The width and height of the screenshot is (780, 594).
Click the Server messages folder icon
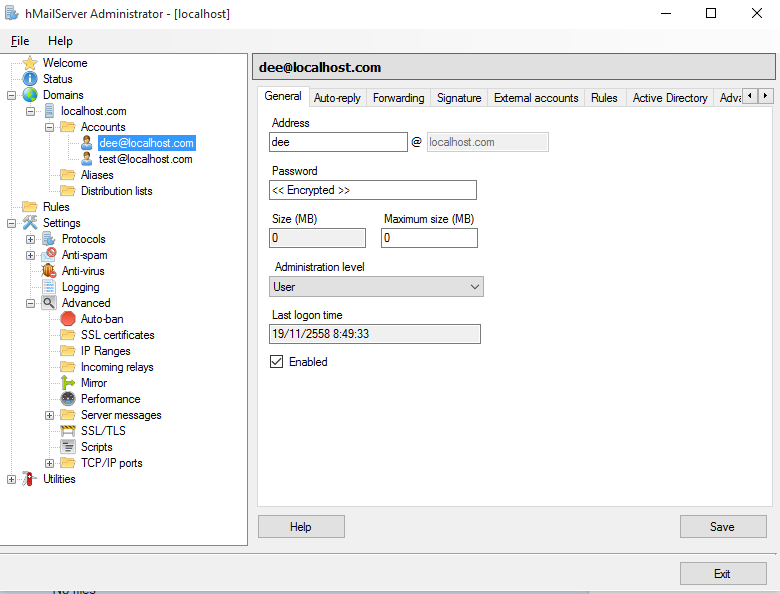pos(68,415)
